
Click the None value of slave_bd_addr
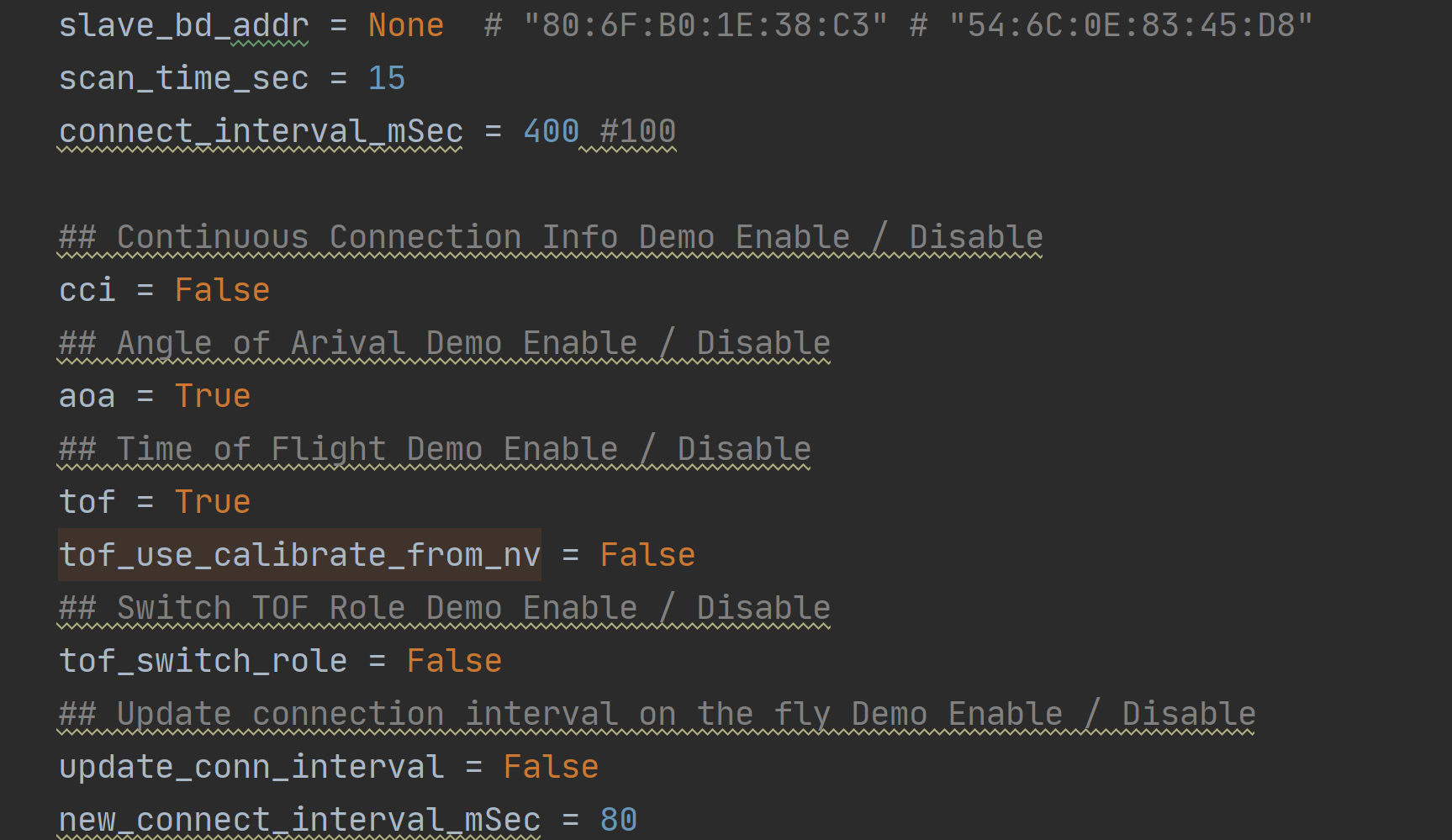tap(405, 26)
